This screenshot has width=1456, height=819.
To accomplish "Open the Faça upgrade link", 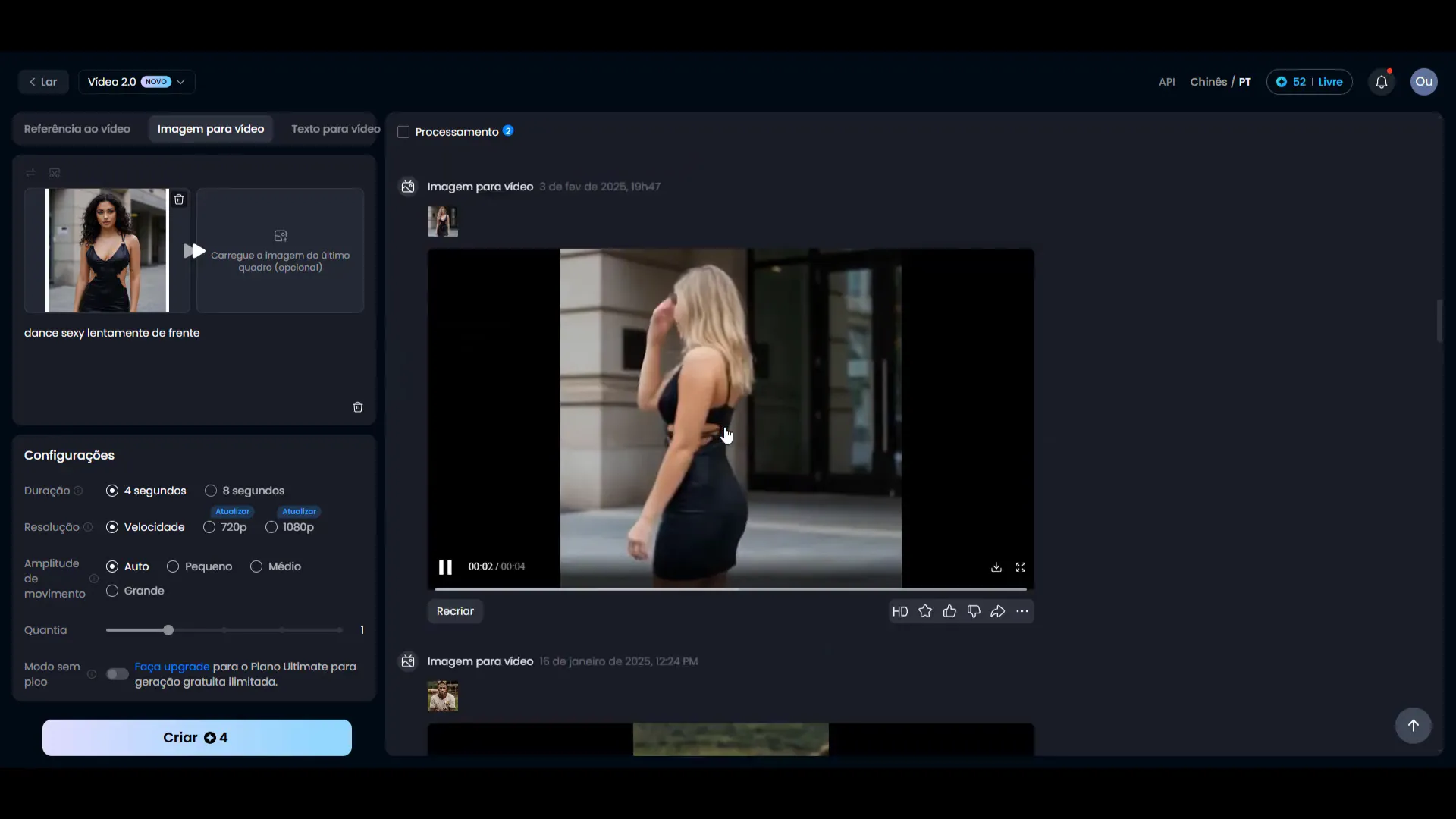I will pyautogui.click(x=172, y=667).
